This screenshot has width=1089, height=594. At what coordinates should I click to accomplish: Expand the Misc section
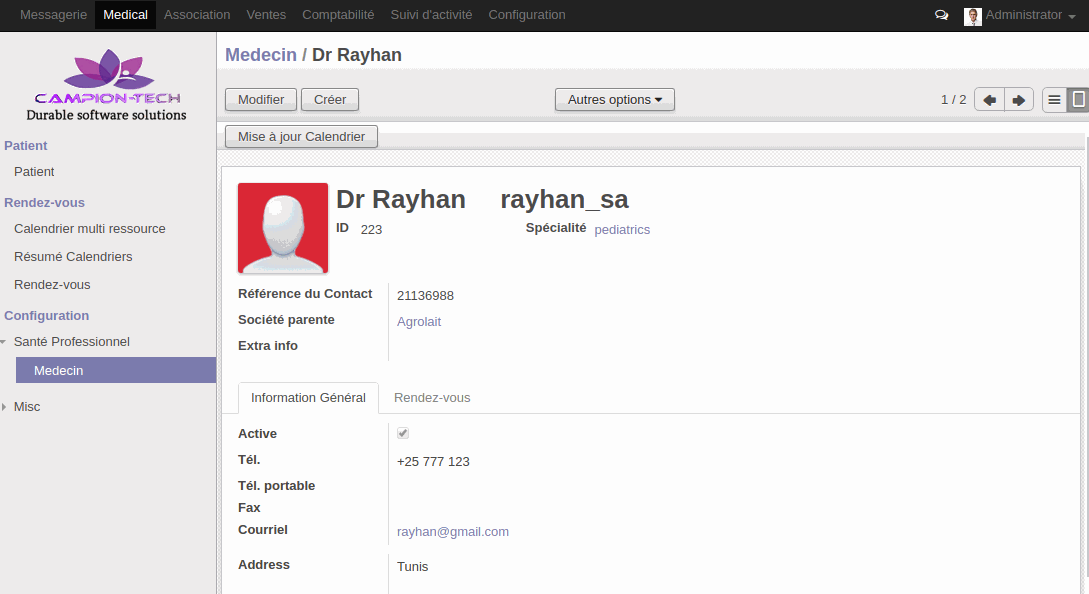pos(3,406)
